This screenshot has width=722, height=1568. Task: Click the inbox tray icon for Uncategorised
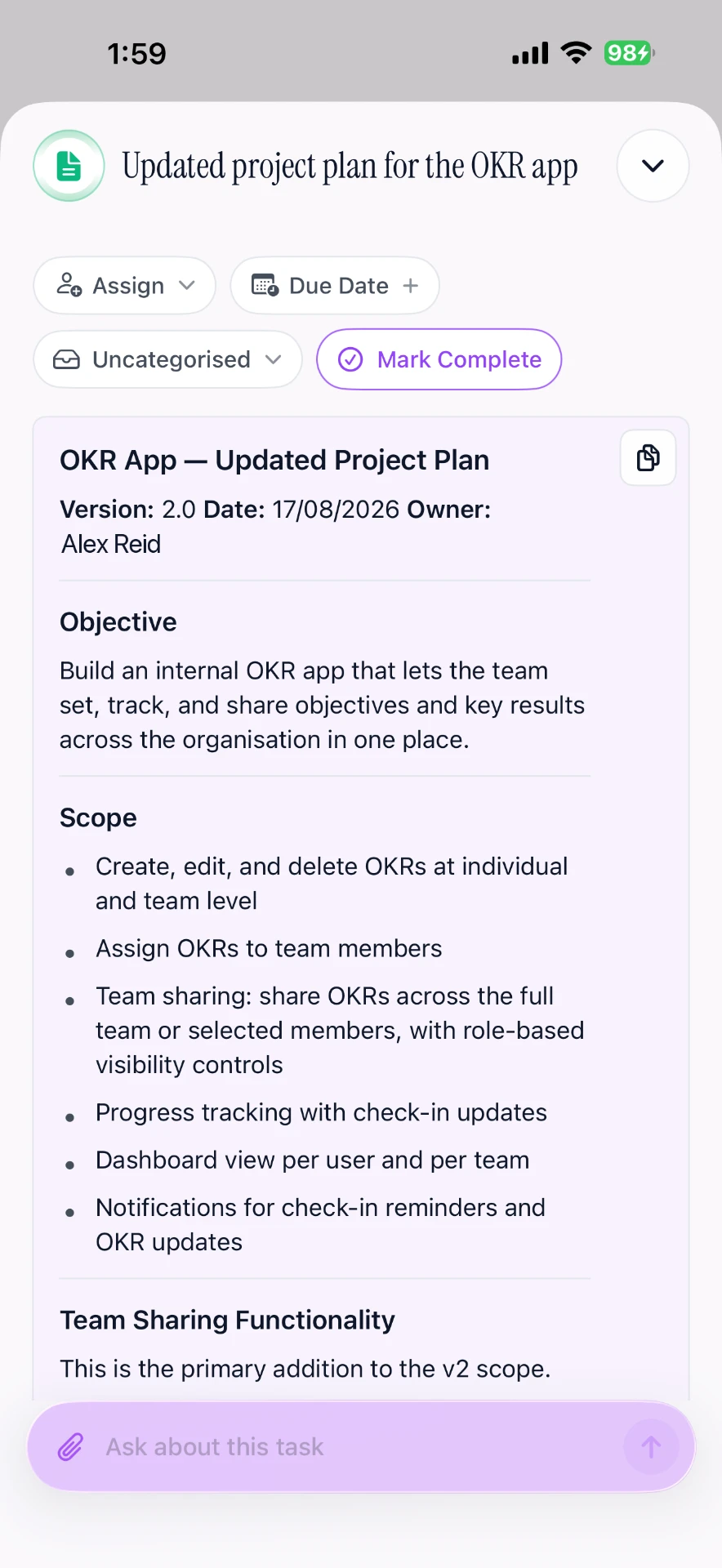(66, 359)
